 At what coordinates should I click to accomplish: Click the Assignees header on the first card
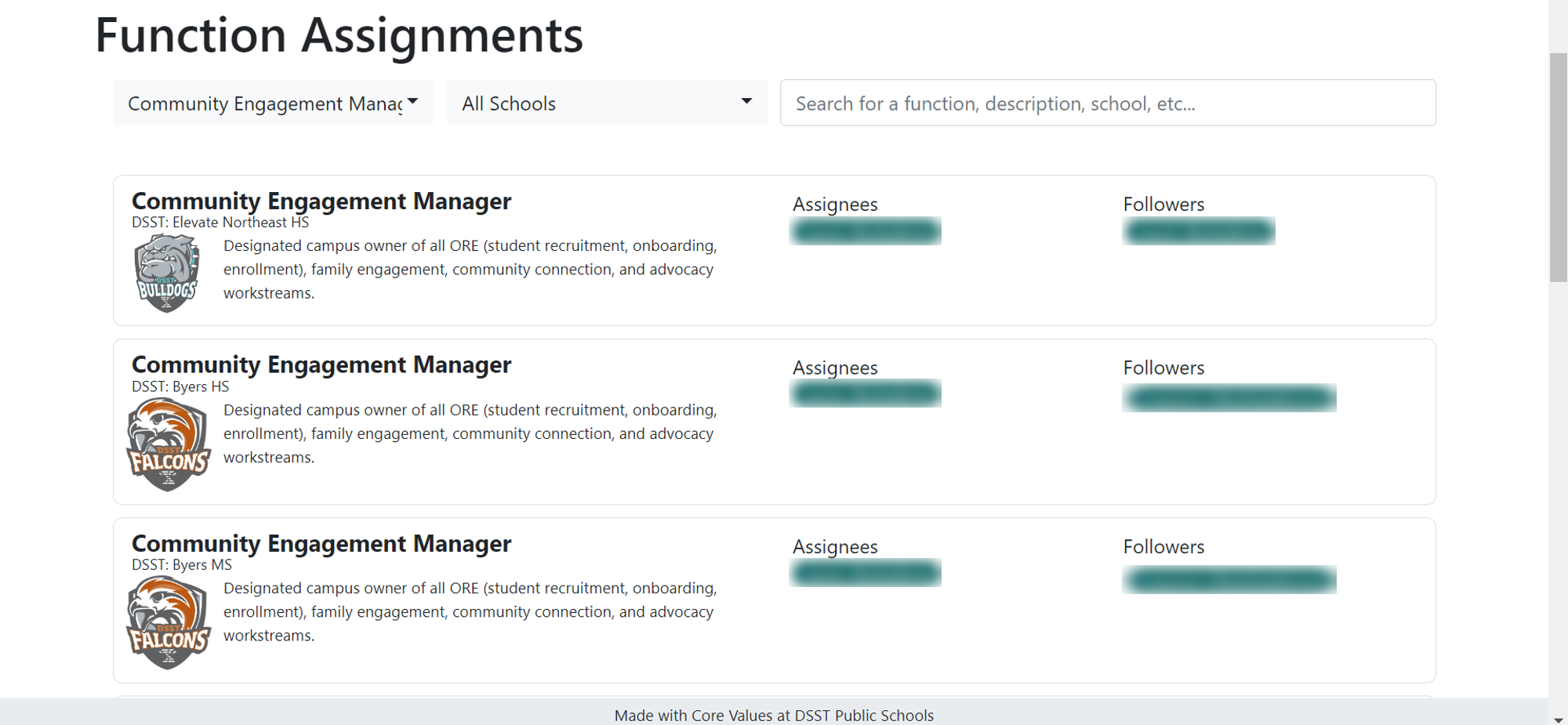[834, 204]
